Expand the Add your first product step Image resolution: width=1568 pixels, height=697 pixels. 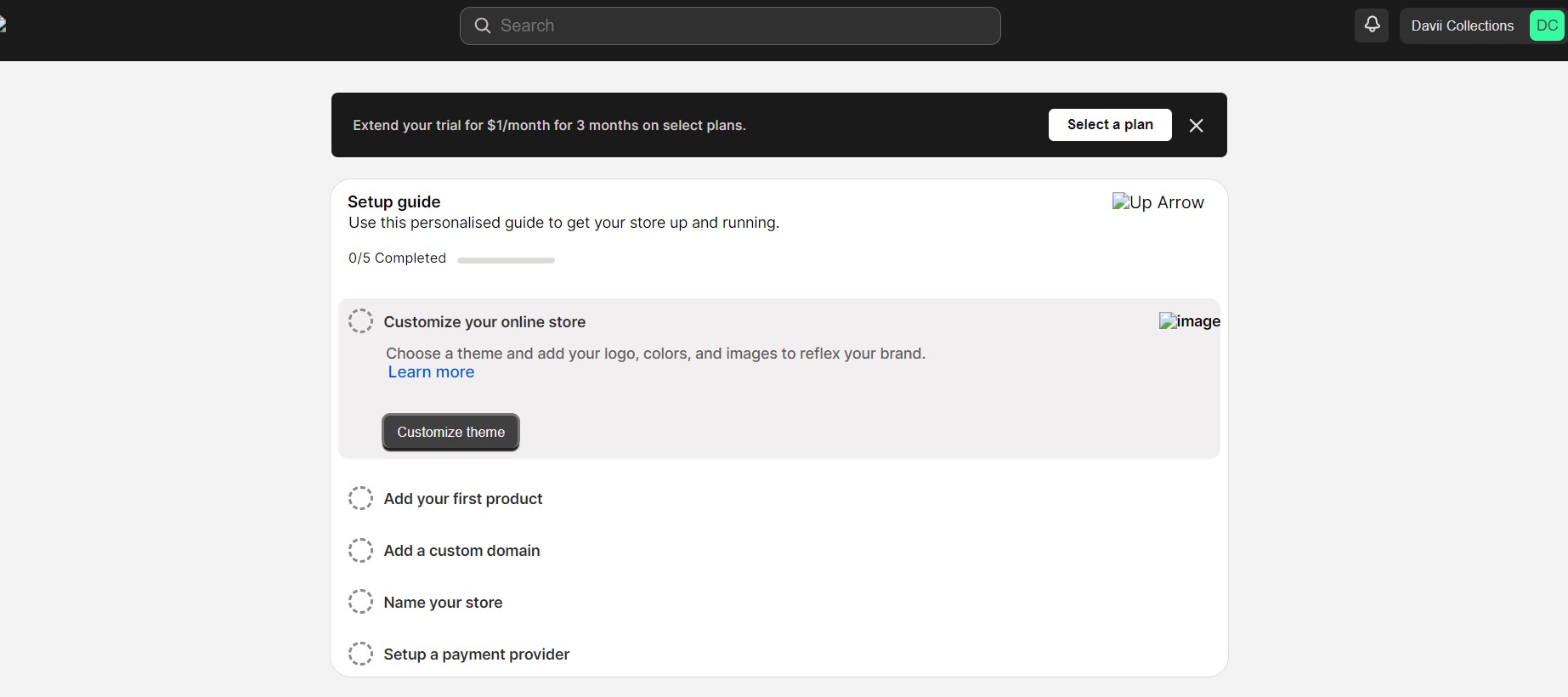[x=463, y=499]
